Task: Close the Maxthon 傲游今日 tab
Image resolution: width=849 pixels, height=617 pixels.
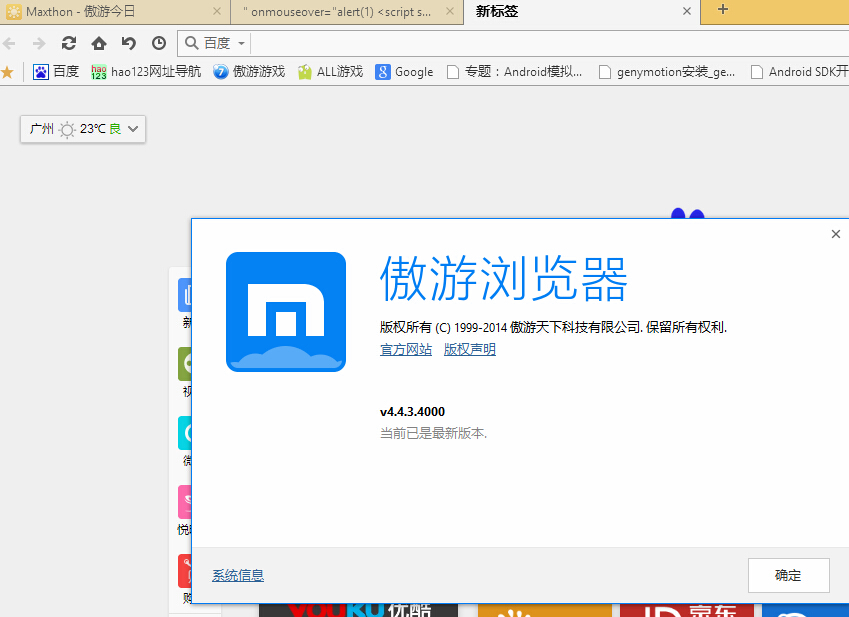Action: click(217, 11)
